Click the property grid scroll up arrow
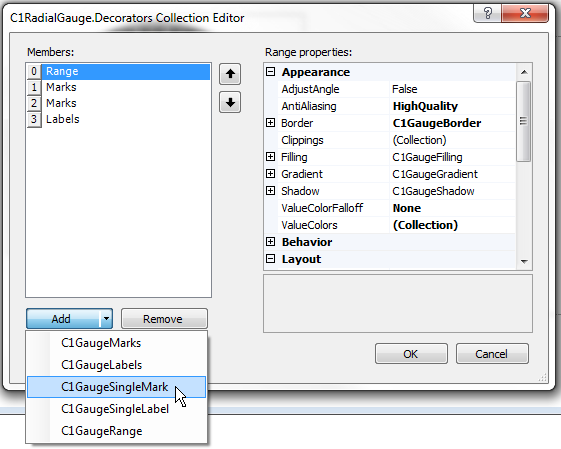 (524, 72)
